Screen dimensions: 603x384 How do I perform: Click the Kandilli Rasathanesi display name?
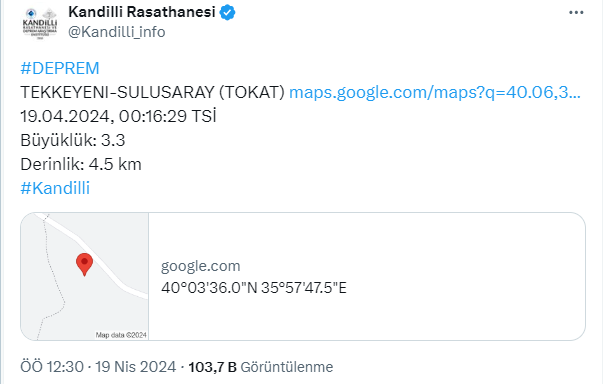(x=142, y=12)
